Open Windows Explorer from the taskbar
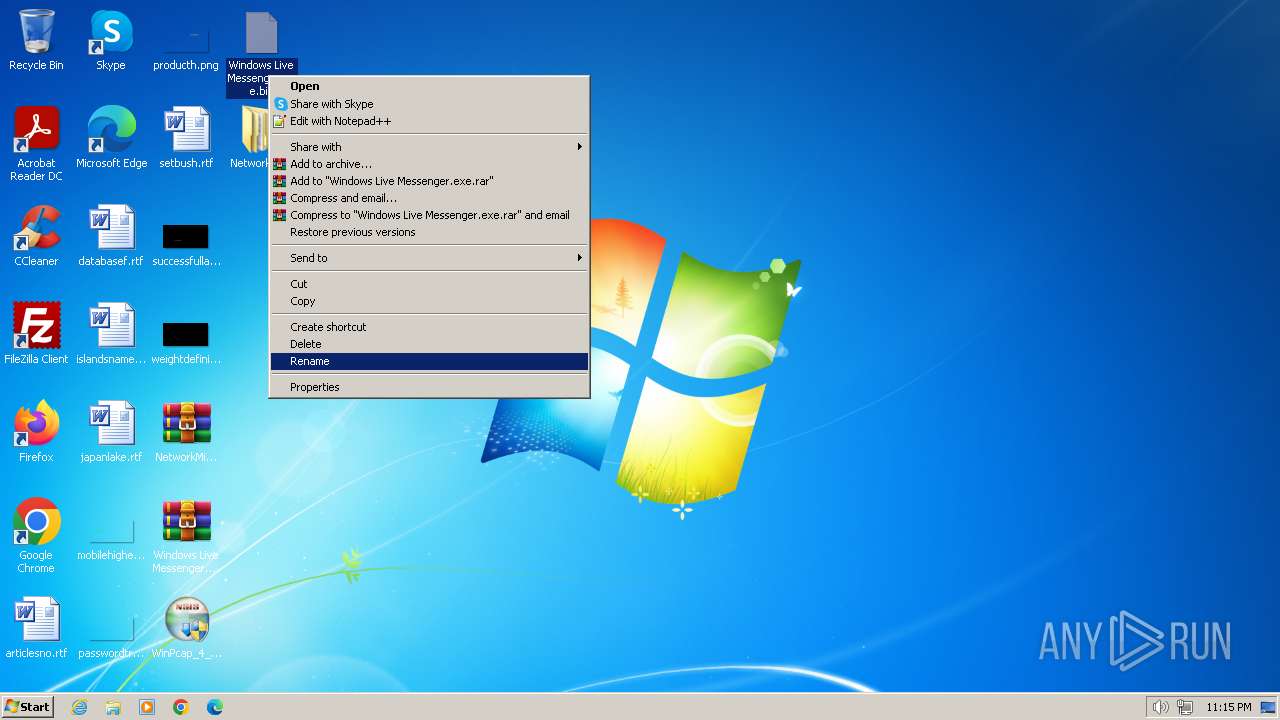This screenshot has width=1280, height=720. click(113, 707)
